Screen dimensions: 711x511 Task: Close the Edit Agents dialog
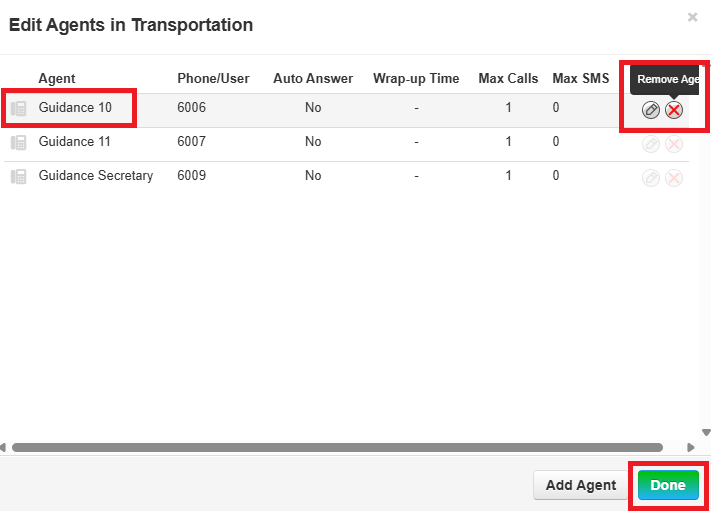coord(692,17)
